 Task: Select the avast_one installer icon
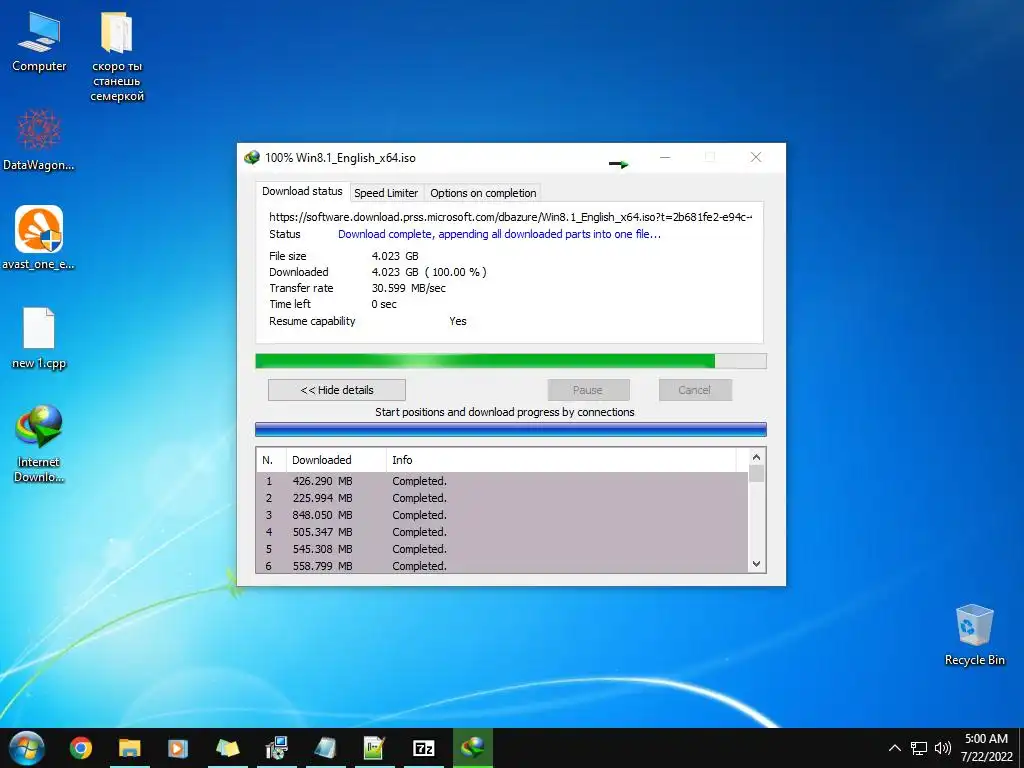pyautogui.click(x=39, y=238)
